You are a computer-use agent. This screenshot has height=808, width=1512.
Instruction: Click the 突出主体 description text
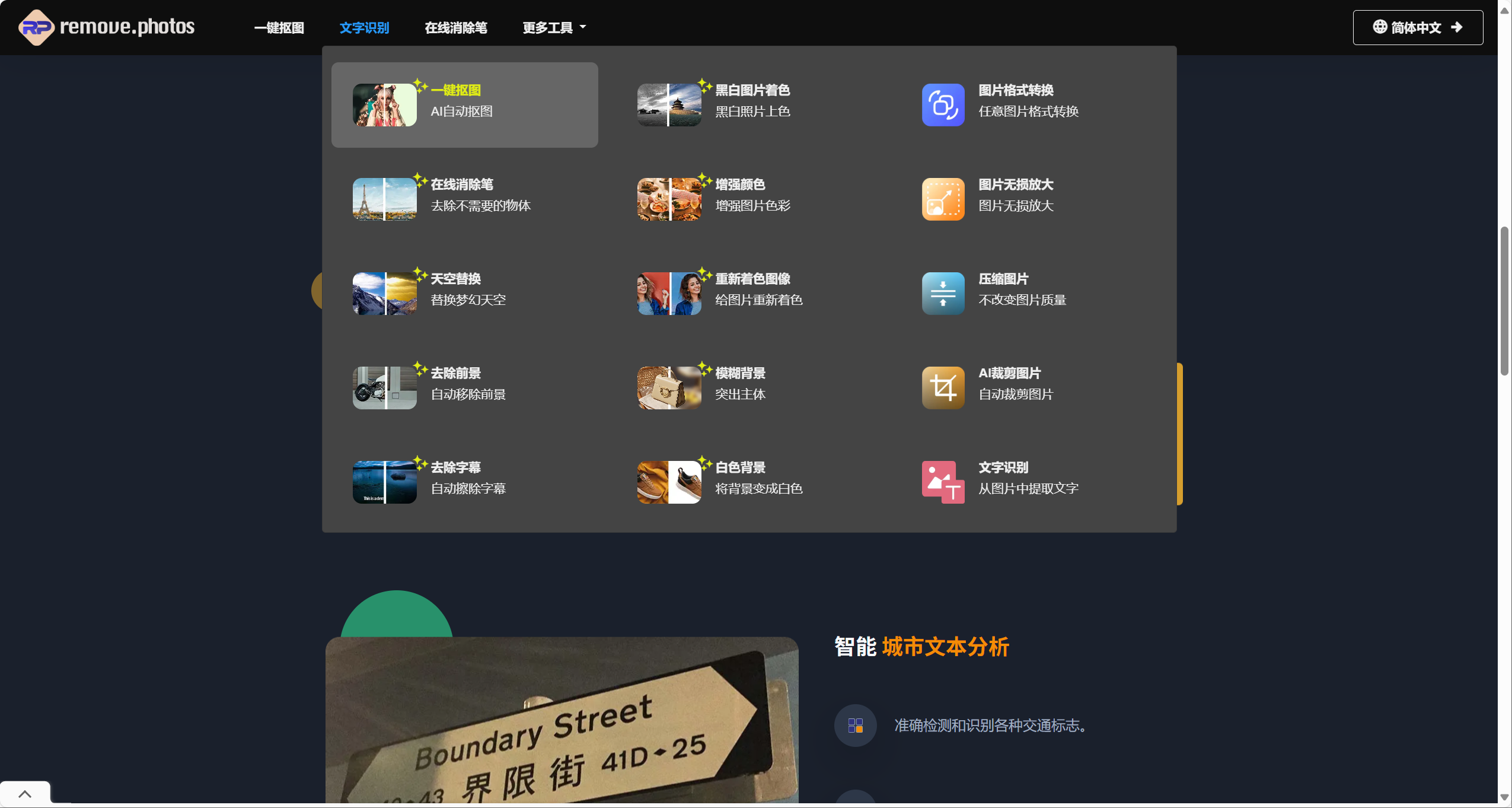(x=740, y=395)
